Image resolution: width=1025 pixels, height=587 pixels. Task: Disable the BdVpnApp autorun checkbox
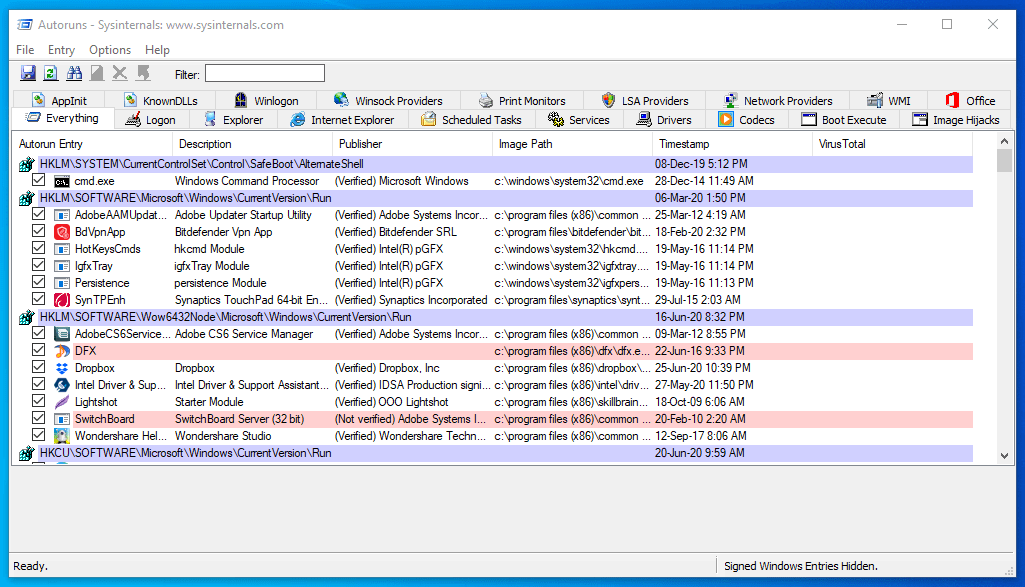pyautogui.click(x=39, y=231)
